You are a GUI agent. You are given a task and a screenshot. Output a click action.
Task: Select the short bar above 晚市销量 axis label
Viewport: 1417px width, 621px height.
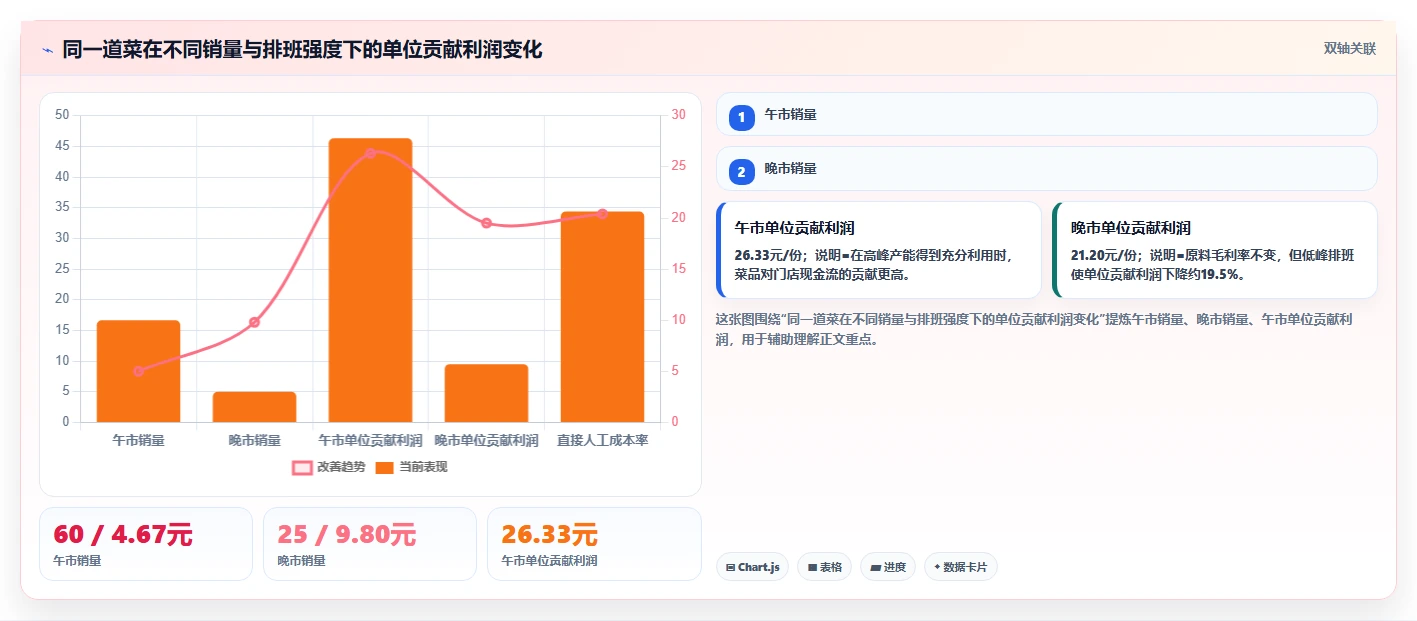(x=254, y=407)
